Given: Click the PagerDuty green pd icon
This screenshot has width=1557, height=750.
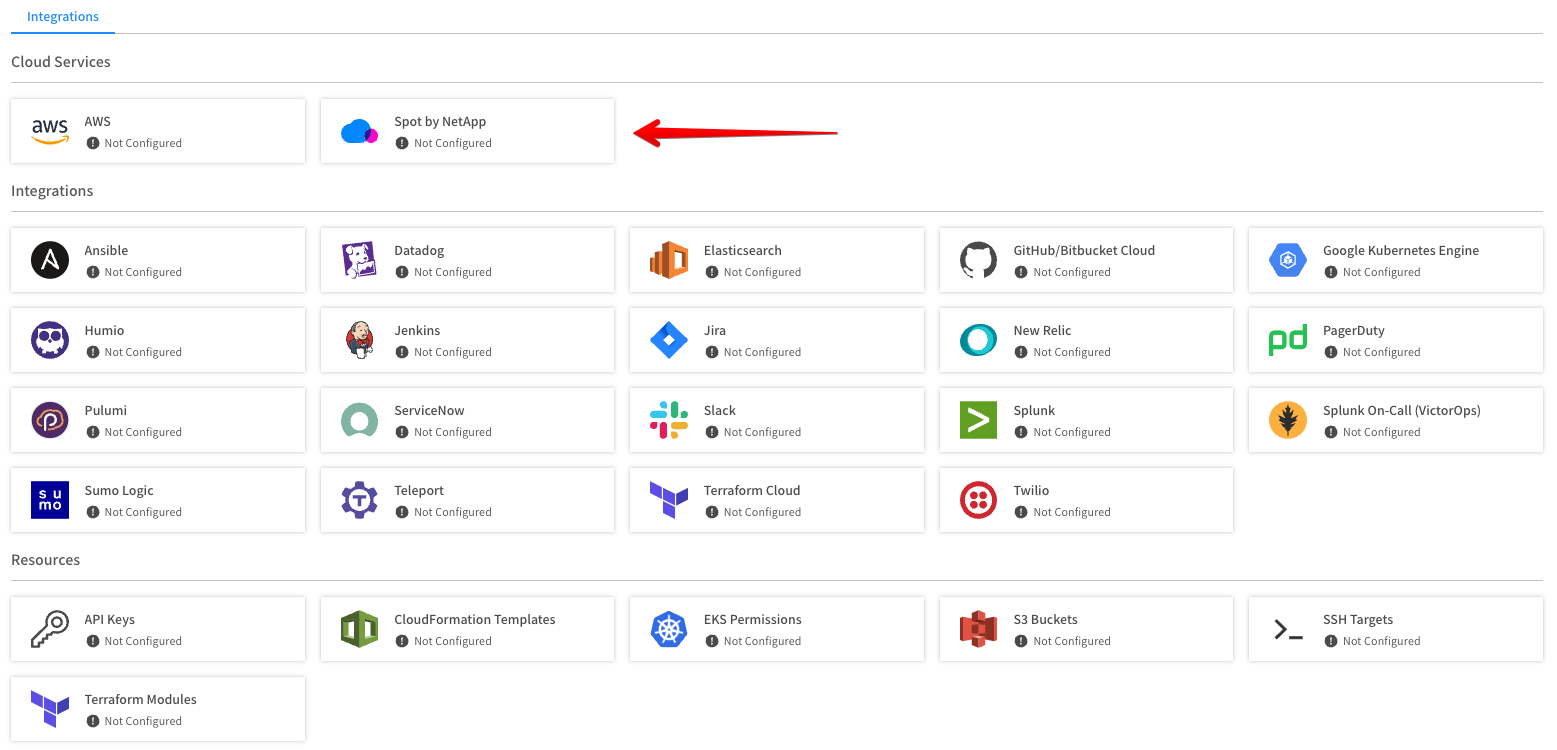Looking at the screenshot, I should coord(1288,340).
